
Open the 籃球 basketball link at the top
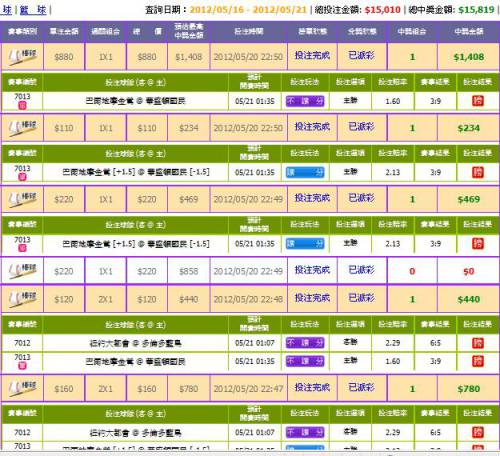click(x=33, y=10)
